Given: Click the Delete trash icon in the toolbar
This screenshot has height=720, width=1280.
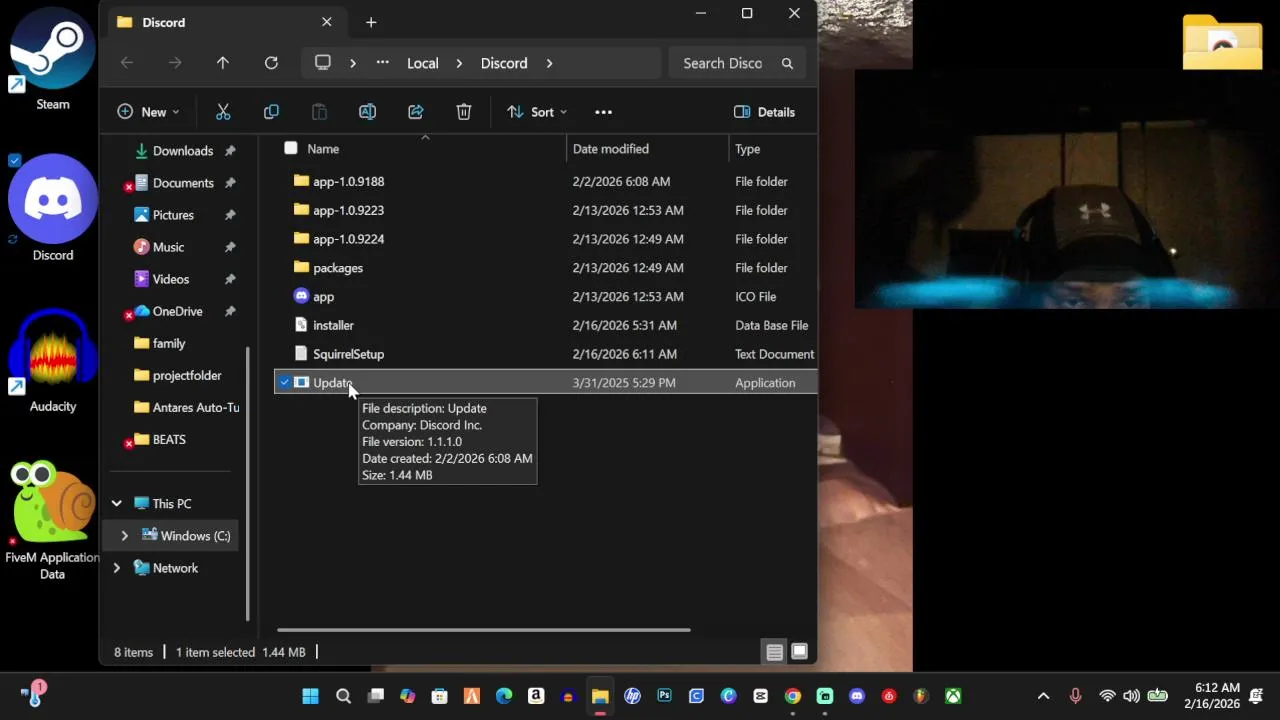Looking at the screenshot, I should 464,112.
